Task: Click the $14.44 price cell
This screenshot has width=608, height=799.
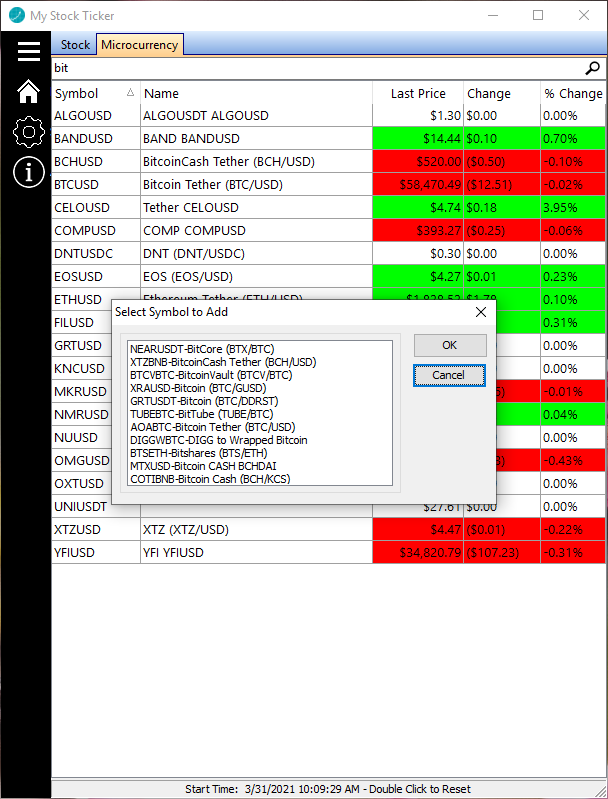Action: click(418, 139)
